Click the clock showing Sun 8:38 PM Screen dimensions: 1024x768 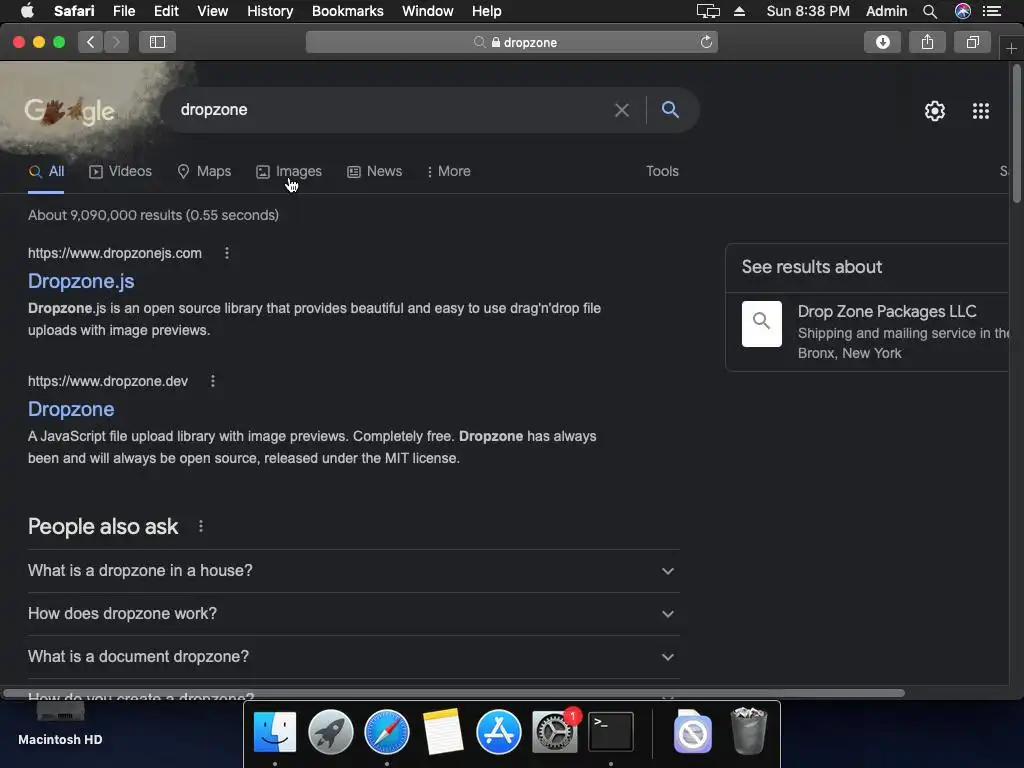pyautogui.click(x=808, y=11)
